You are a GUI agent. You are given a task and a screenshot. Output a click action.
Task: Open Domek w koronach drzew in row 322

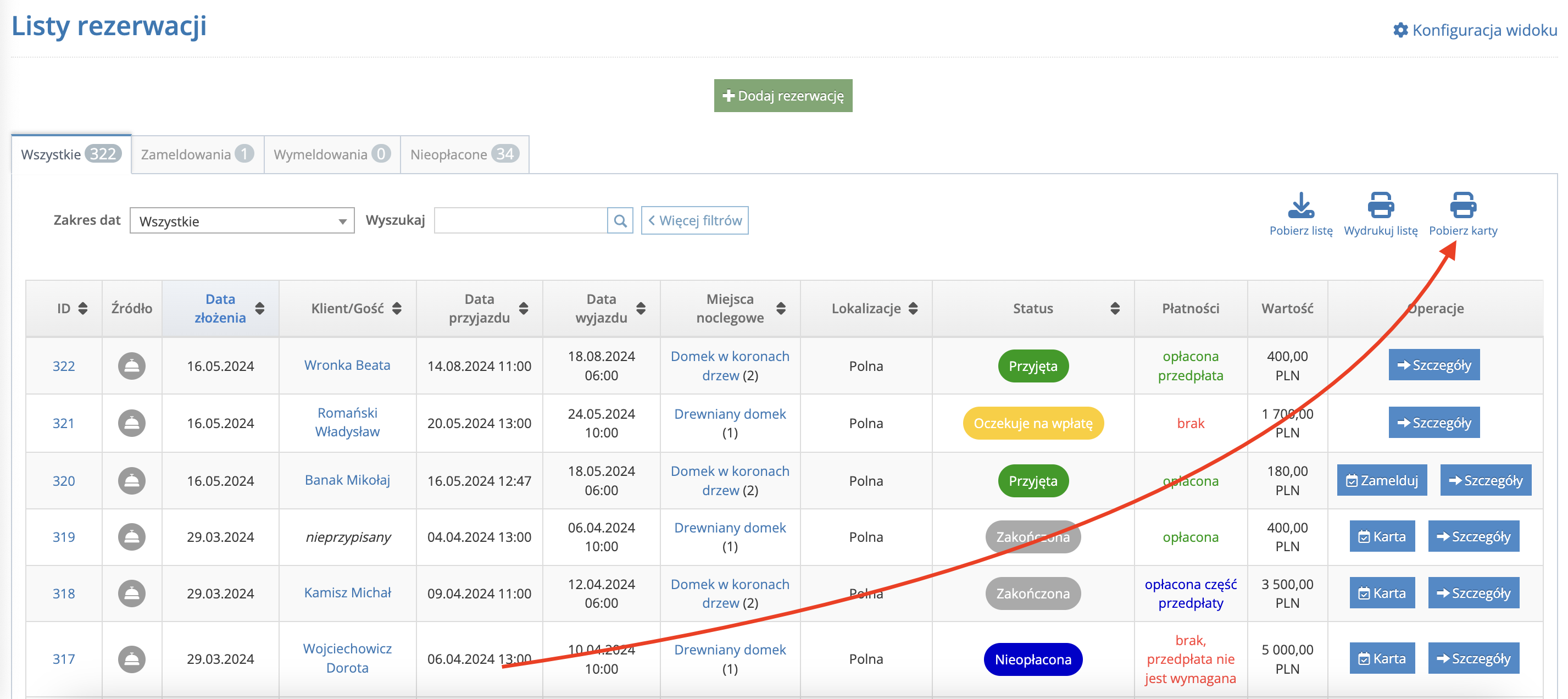pyautogui.click(x=730, y=366)
